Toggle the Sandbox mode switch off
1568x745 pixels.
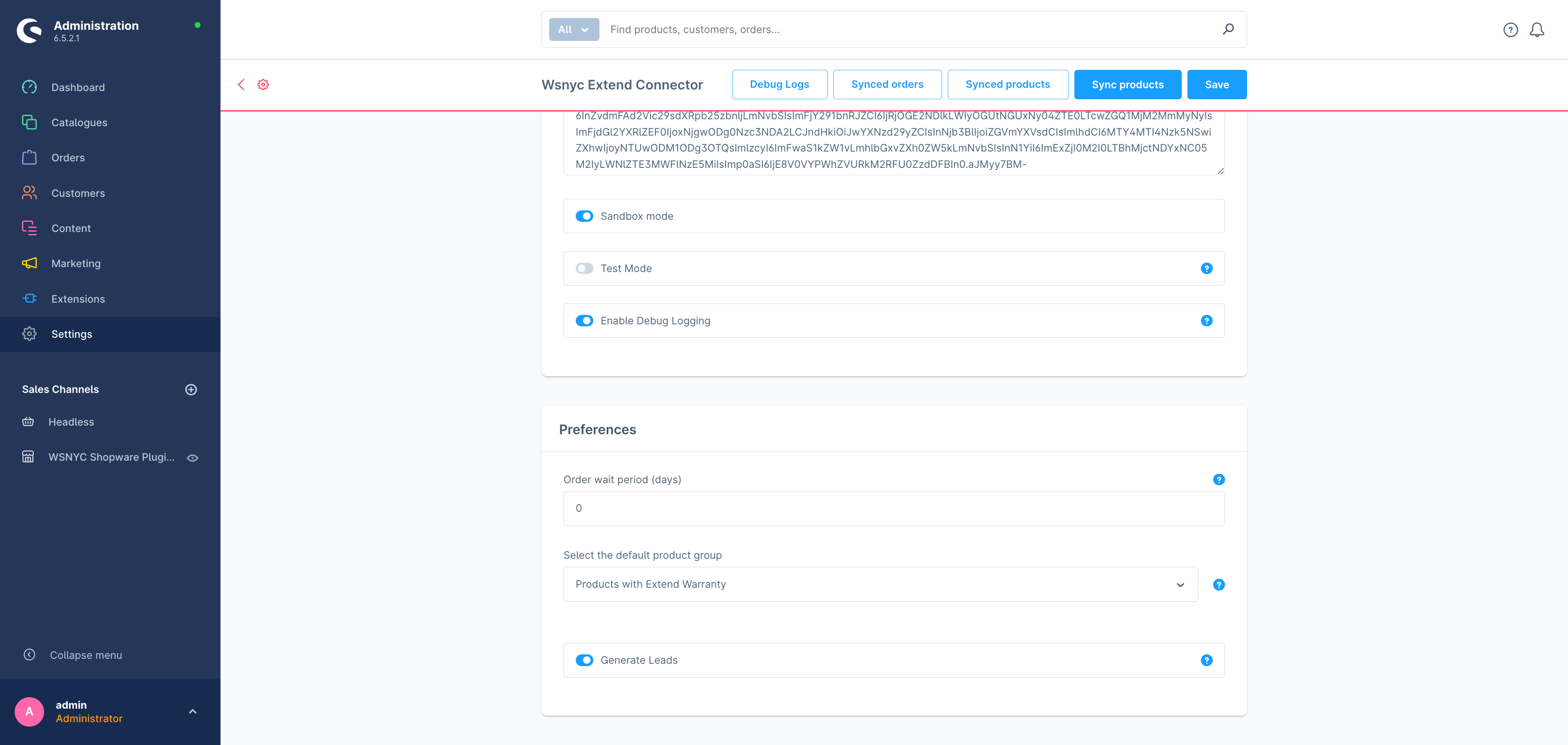[583, 216]
